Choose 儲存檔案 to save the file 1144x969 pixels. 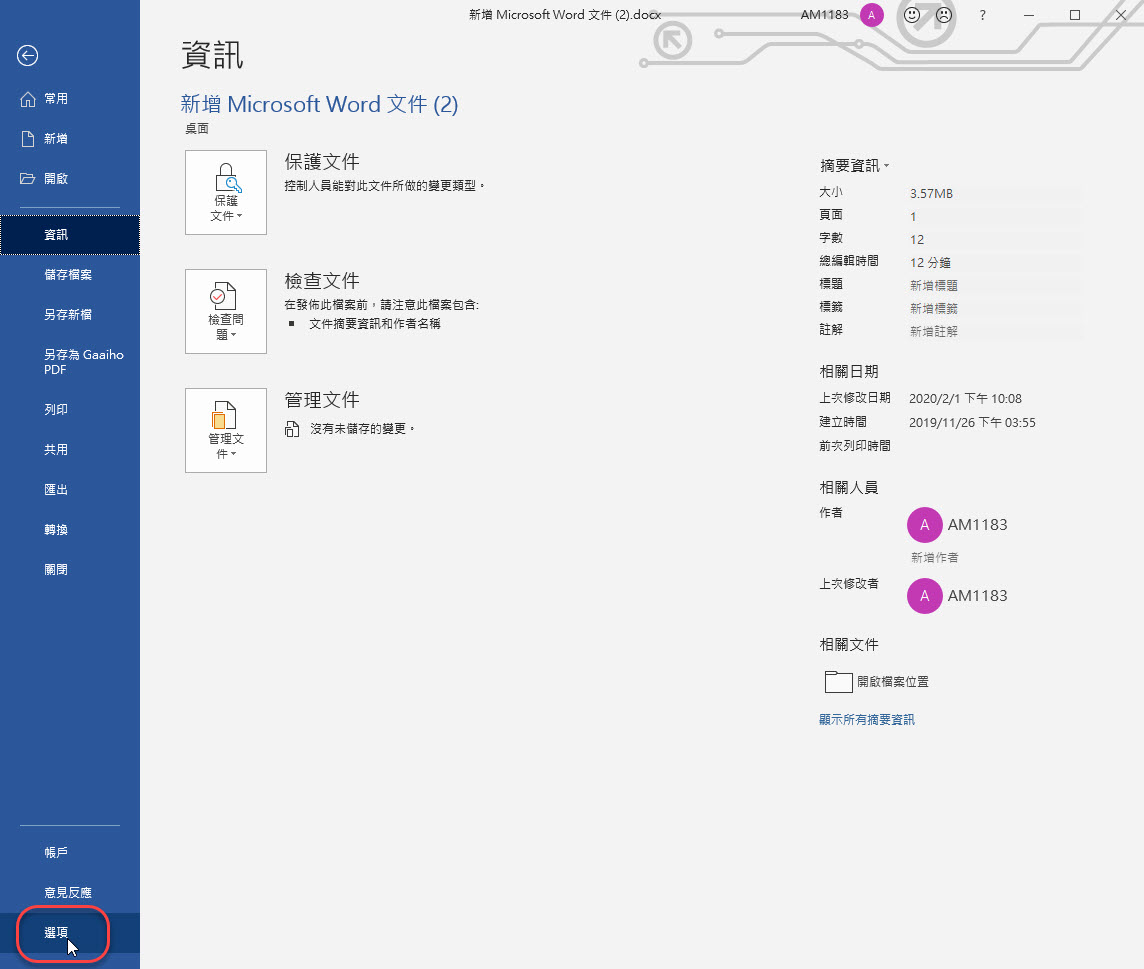pos(70,275)
